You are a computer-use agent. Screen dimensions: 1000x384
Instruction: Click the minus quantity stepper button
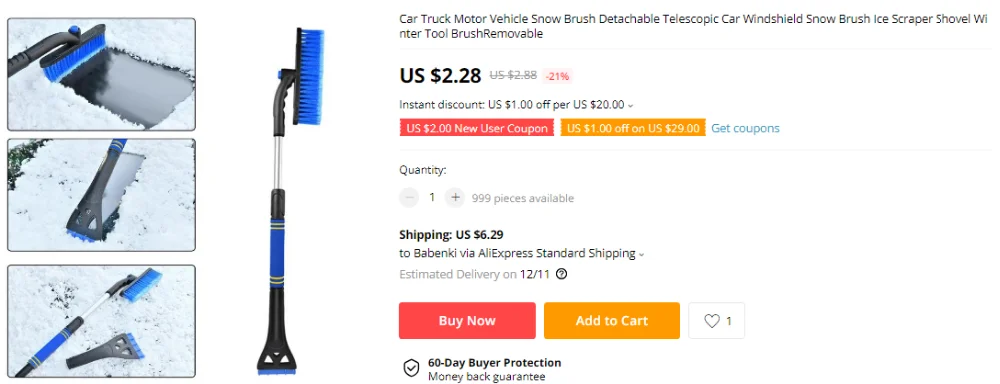409,198
